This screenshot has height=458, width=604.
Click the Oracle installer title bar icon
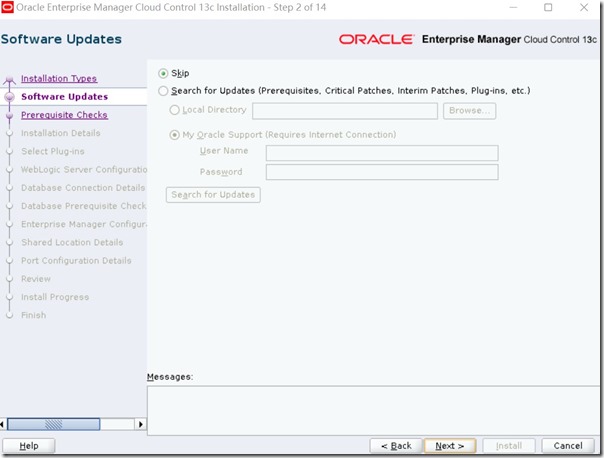[x=7, y=7]
